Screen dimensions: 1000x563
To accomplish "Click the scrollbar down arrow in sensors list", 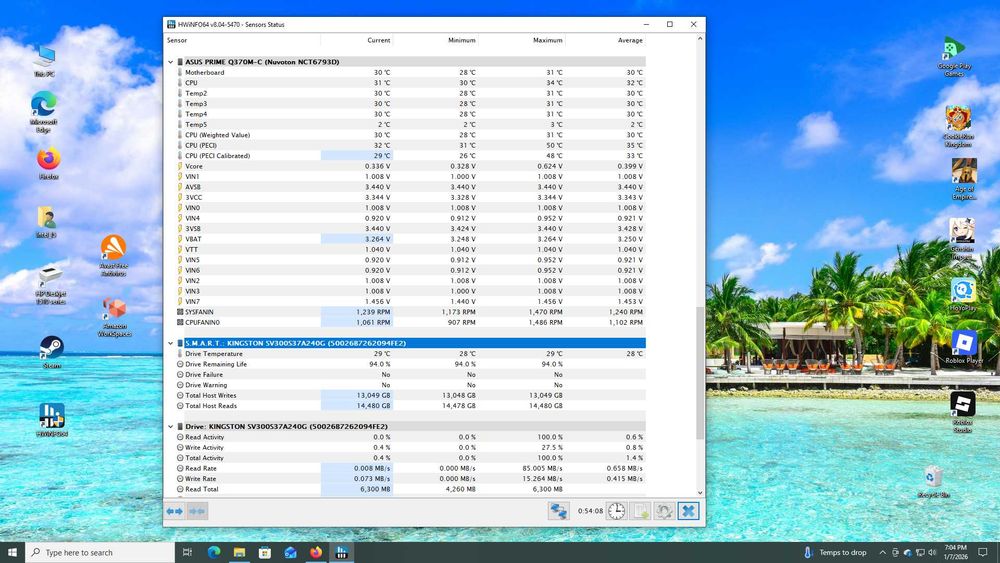I will (700, 492).
